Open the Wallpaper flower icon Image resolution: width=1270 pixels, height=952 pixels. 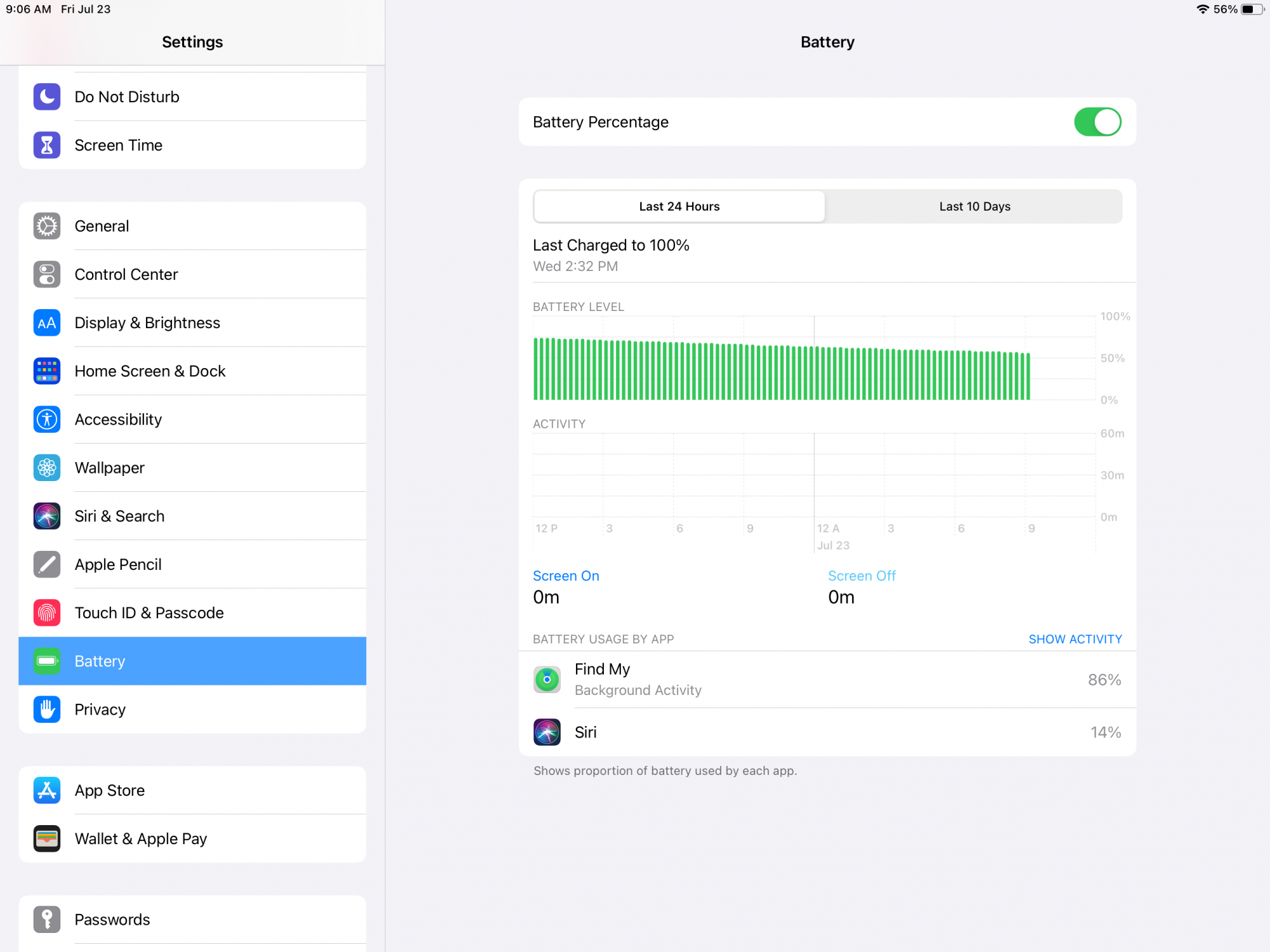[46, 468]
